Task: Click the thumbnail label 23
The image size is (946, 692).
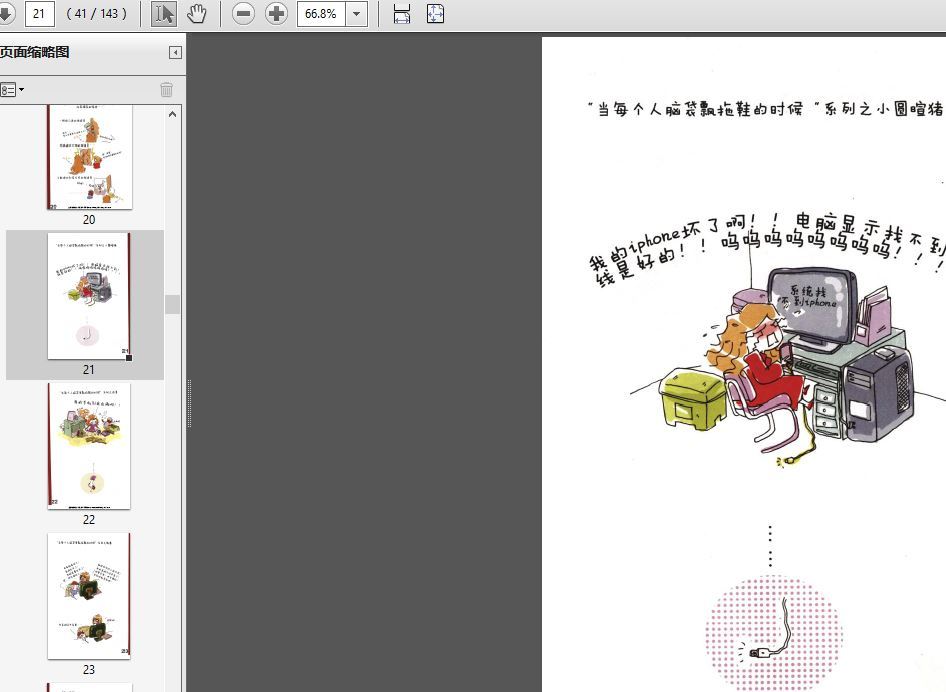Action: point(89,669)
